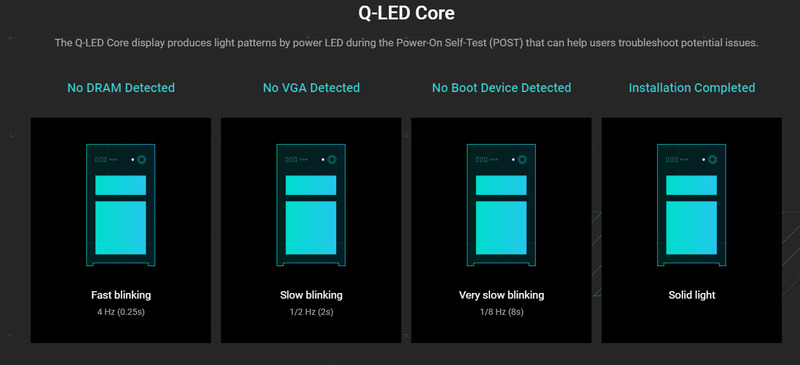Click the 1/2 Hz (2s) frequency text
This screenshot has height=365, width=800.
pos(311,312)
